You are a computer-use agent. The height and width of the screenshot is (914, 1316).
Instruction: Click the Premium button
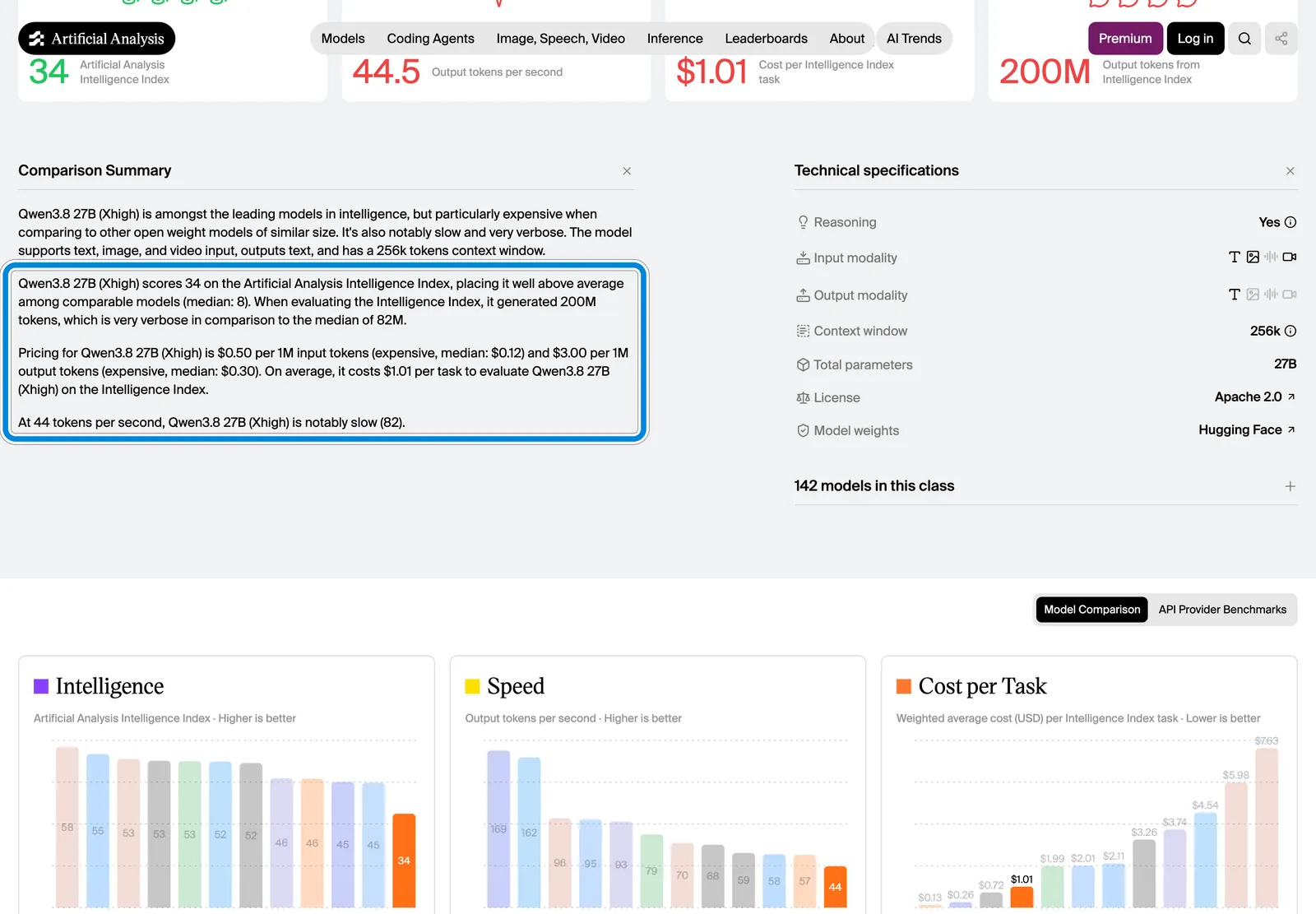(1125, 39)
